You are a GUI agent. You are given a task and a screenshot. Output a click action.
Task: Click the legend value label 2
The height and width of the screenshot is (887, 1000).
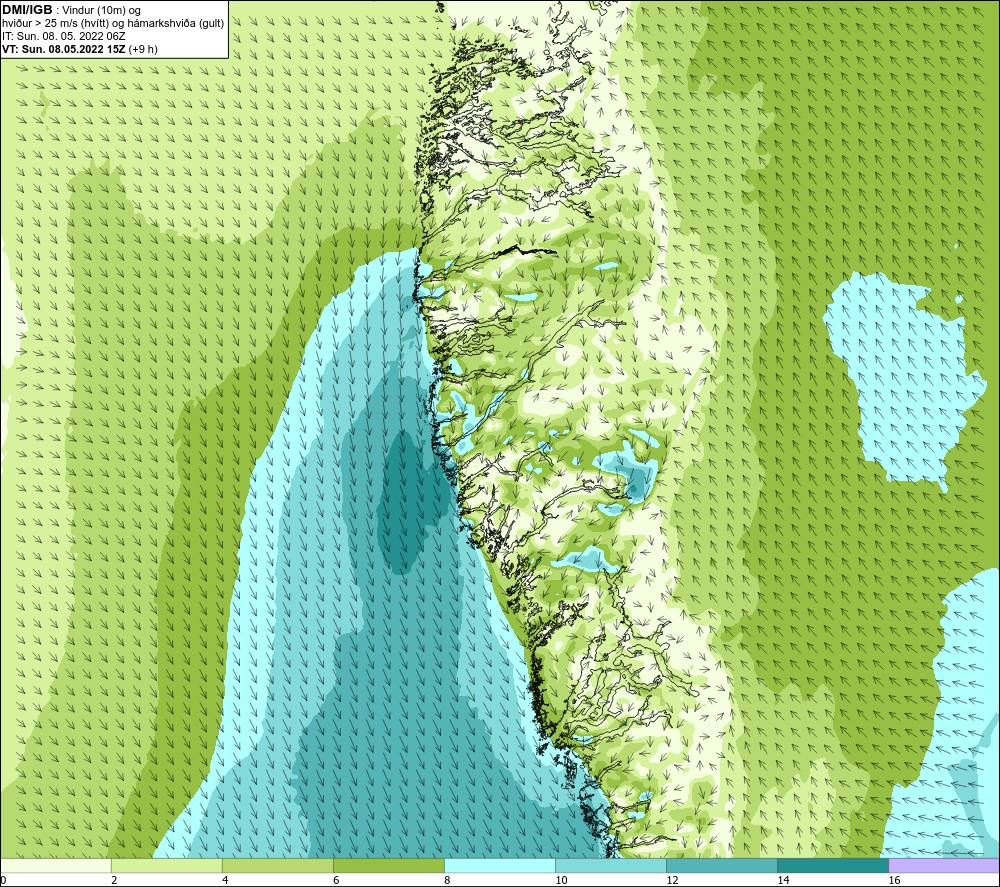tap(114, 880)
